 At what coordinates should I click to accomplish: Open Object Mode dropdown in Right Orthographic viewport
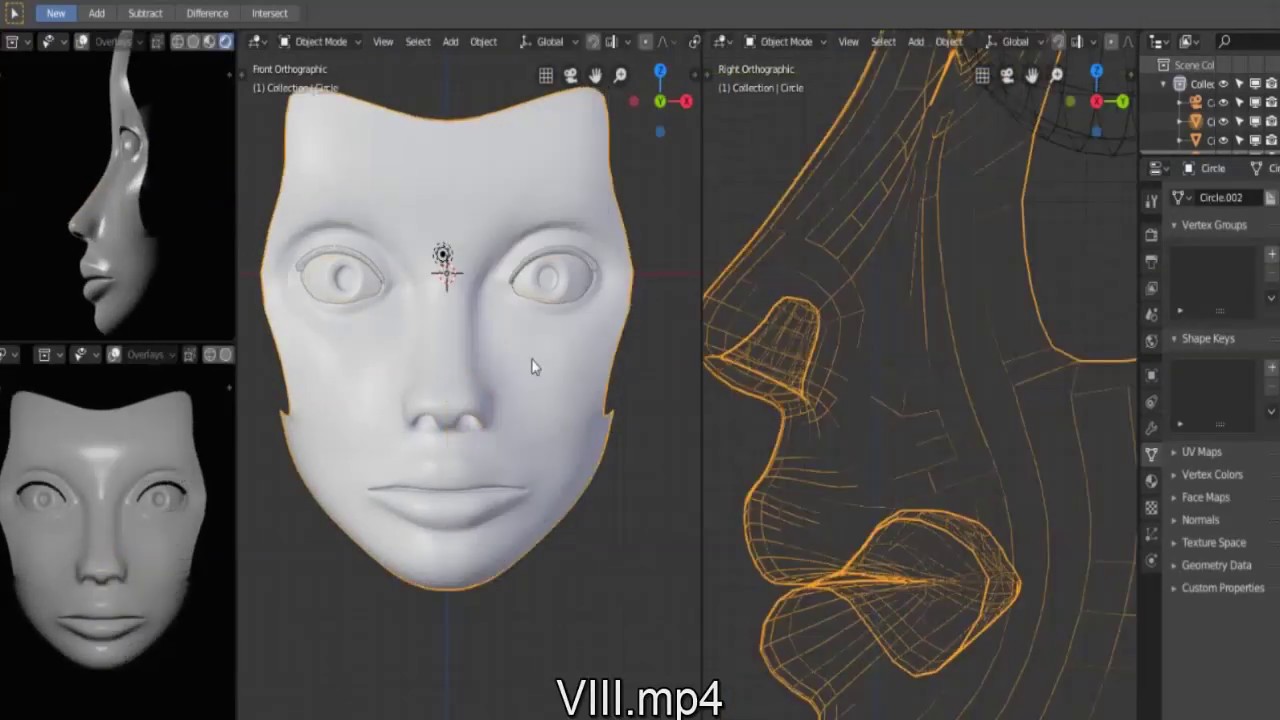[786, 42]
